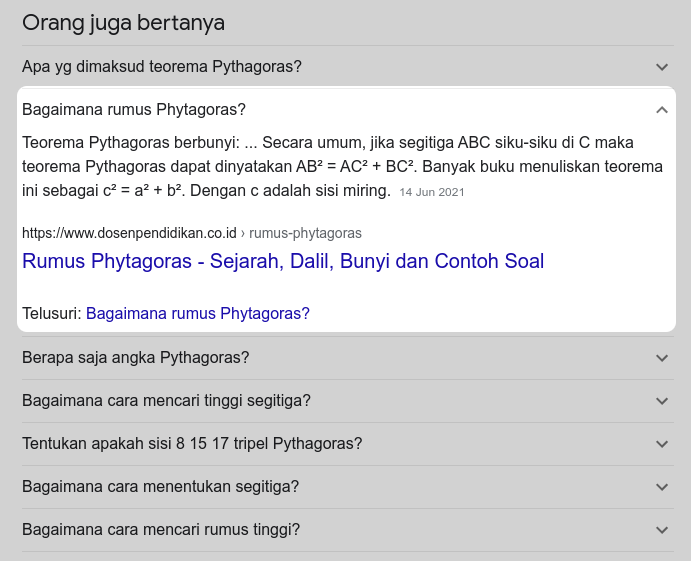Click question text "Berapa saja angka Pythagoras?"

click(136, 358)
